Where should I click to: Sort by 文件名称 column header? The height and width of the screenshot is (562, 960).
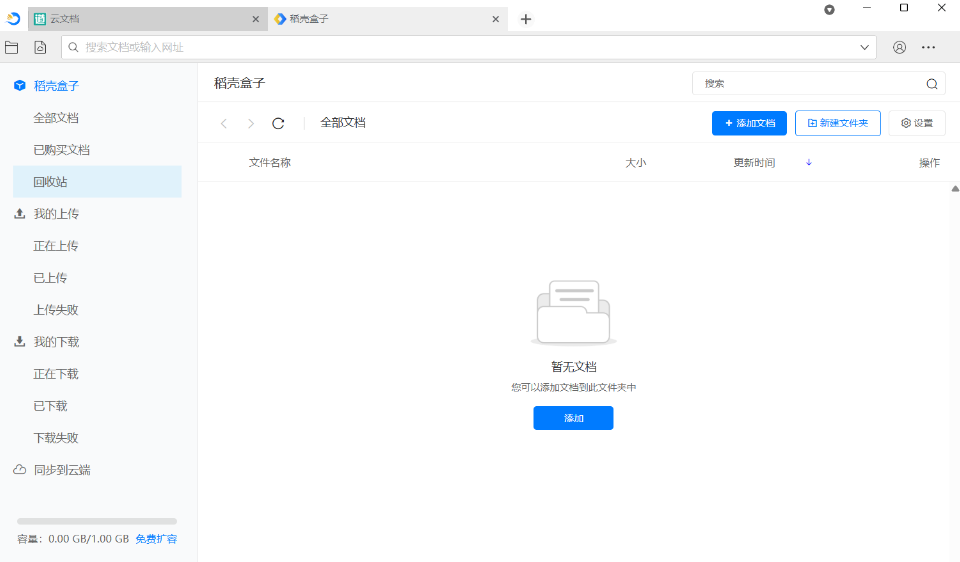269,162
